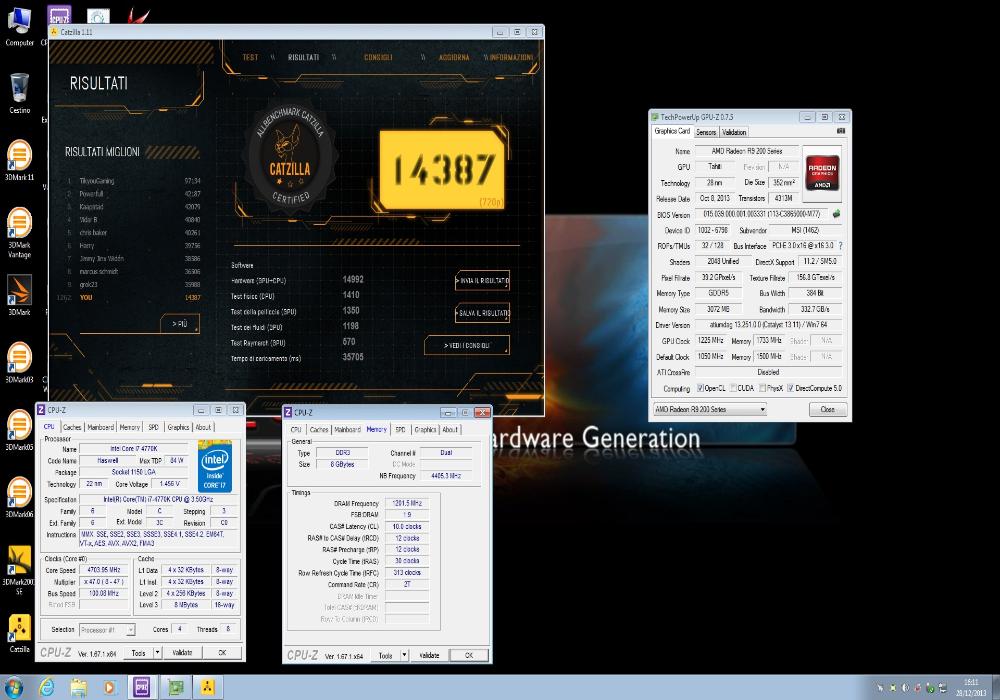The height and width of the screenshot is (700, 1000).
Task: Click the SALVA IL RISULTATO button in Catzilla
Action: coord(483,313)
